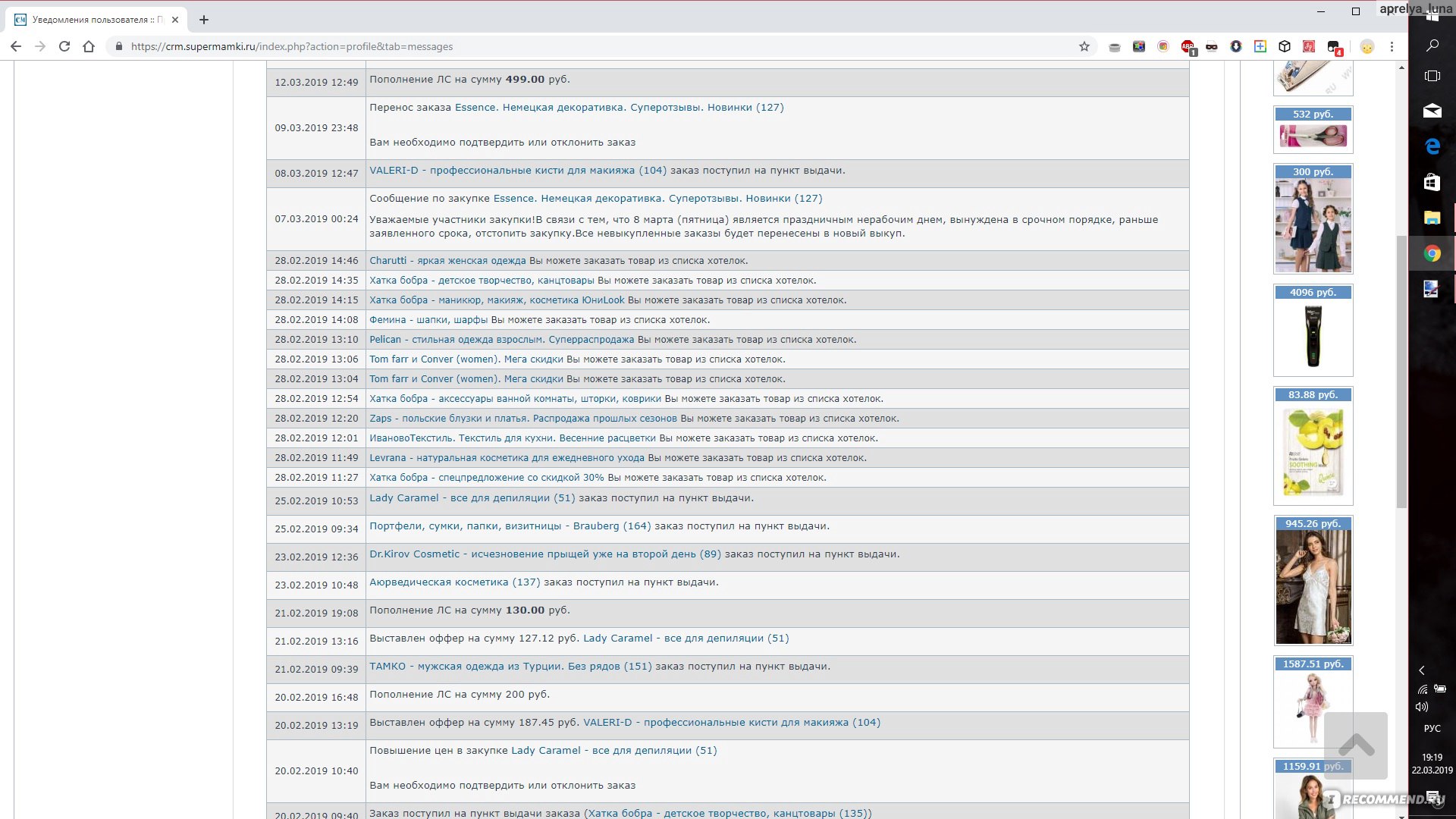Open a new browser tab
This screenshot has height=819, width=1456.
point(204,20)
